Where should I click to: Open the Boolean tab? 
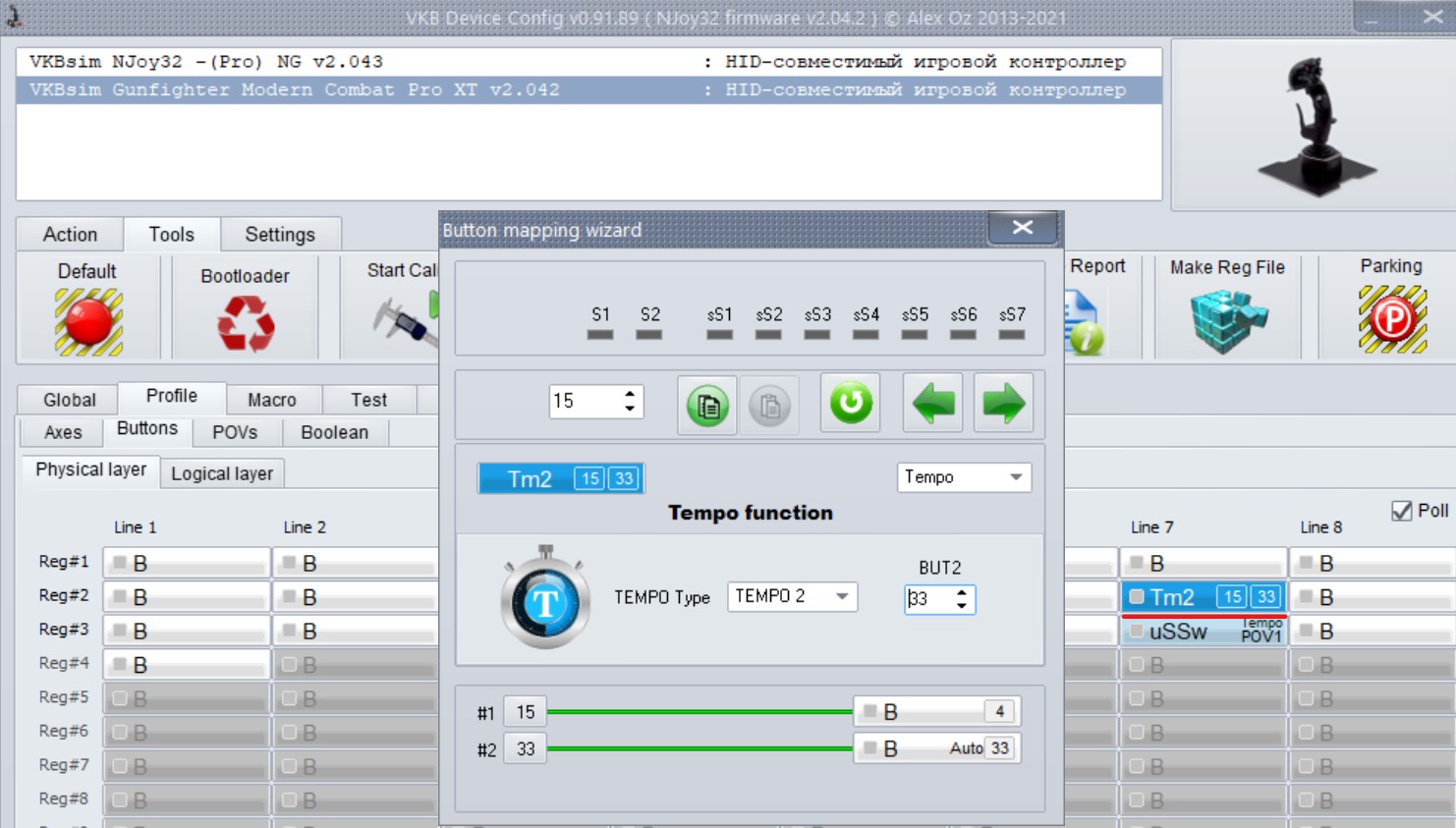point(335,432)
